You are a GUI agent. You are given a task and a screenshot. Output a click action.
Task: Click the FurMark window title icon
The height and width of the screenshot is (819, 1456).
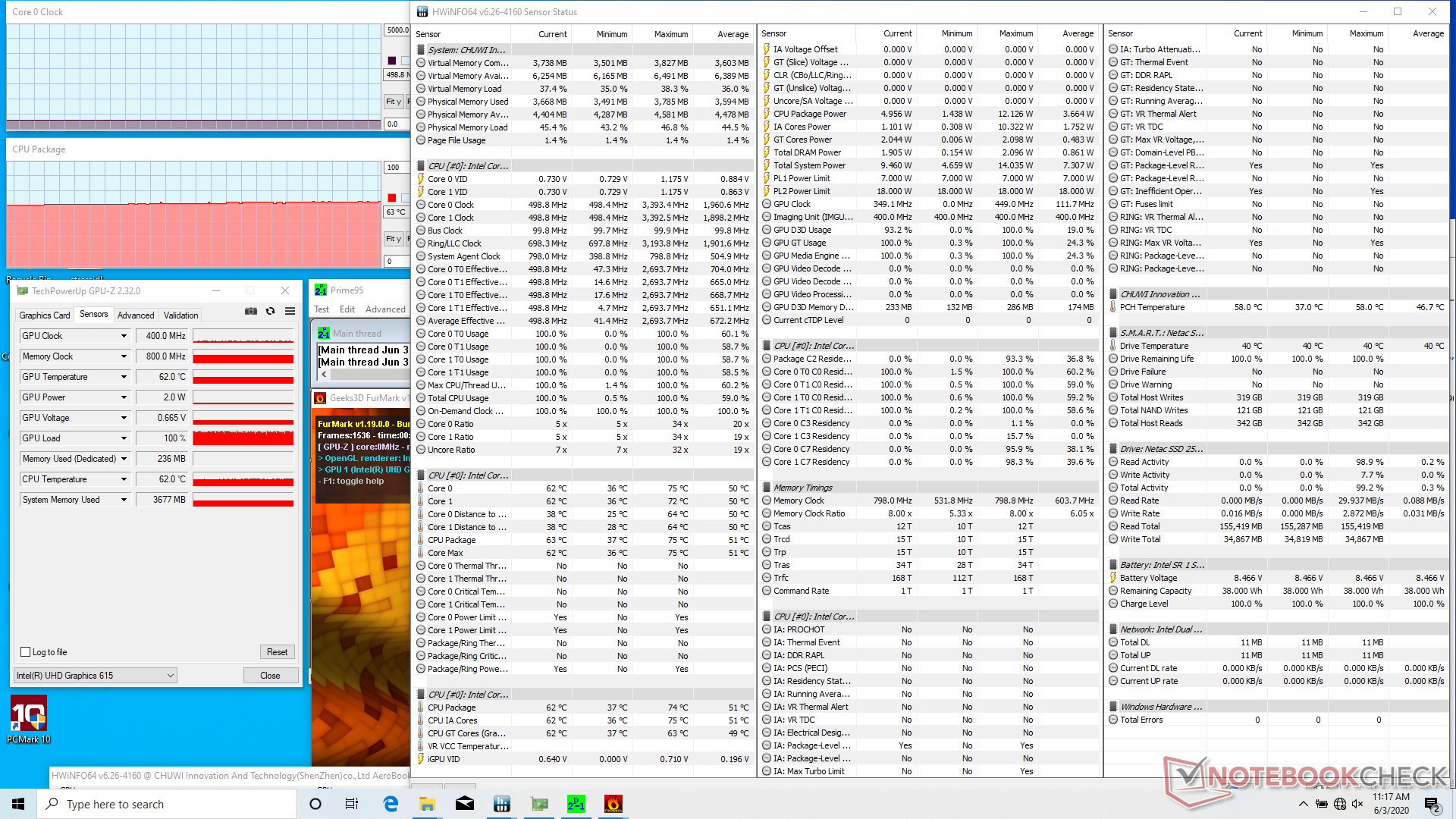click(321, 397)
